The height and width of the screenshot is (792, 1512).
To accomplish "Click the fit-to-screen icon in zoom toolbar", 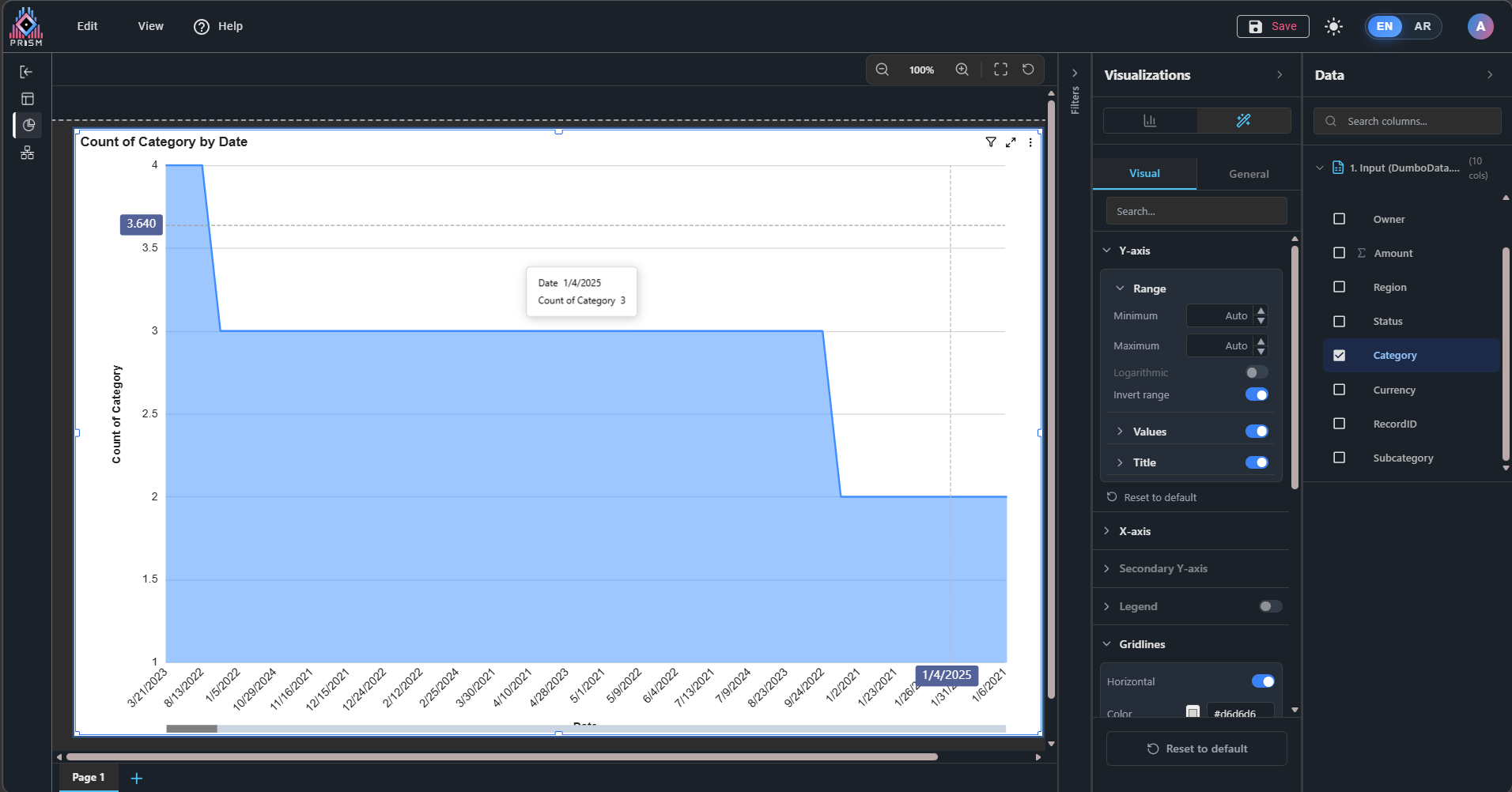I will 1000,70.
